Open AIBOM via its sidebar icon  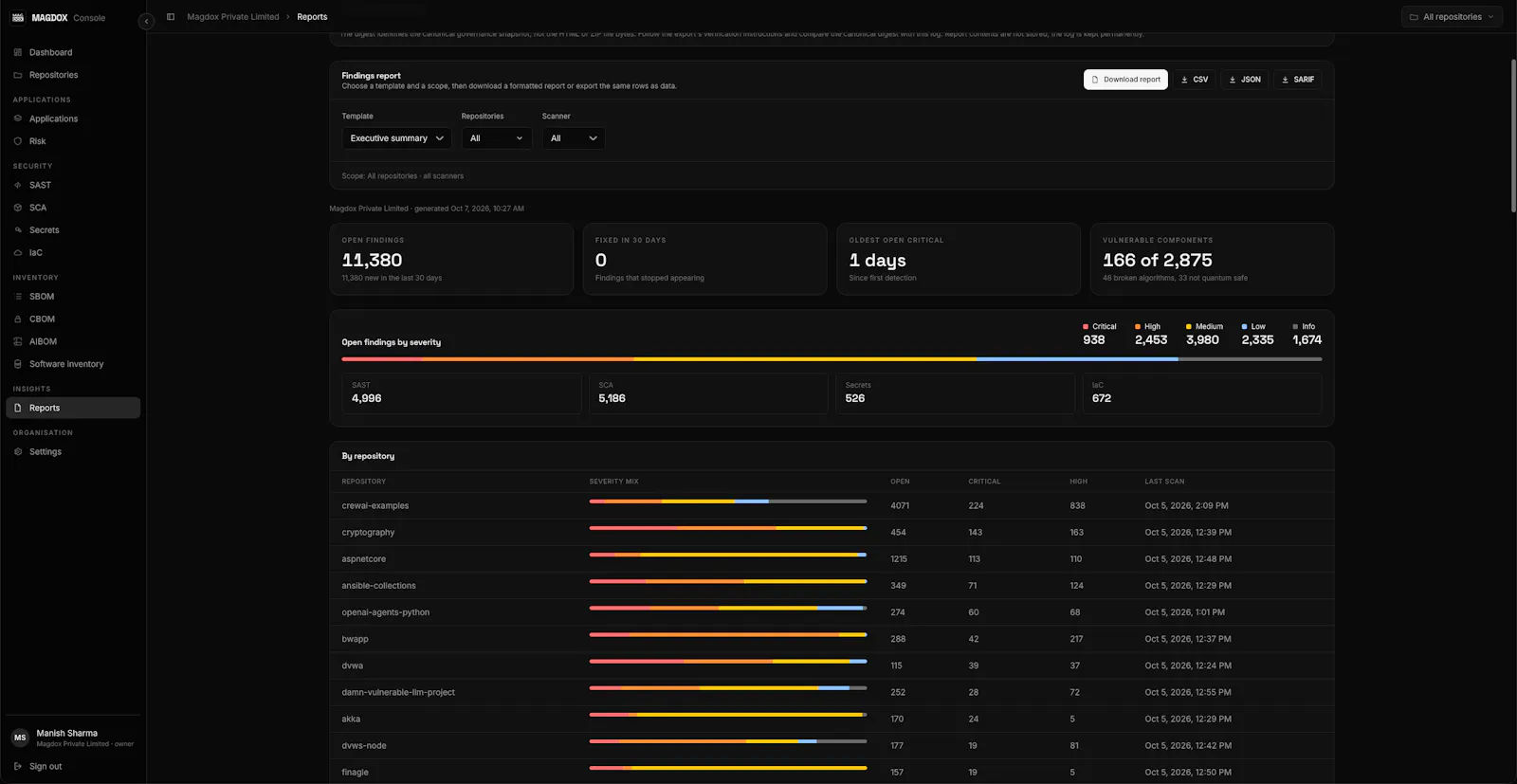point(18,341)
